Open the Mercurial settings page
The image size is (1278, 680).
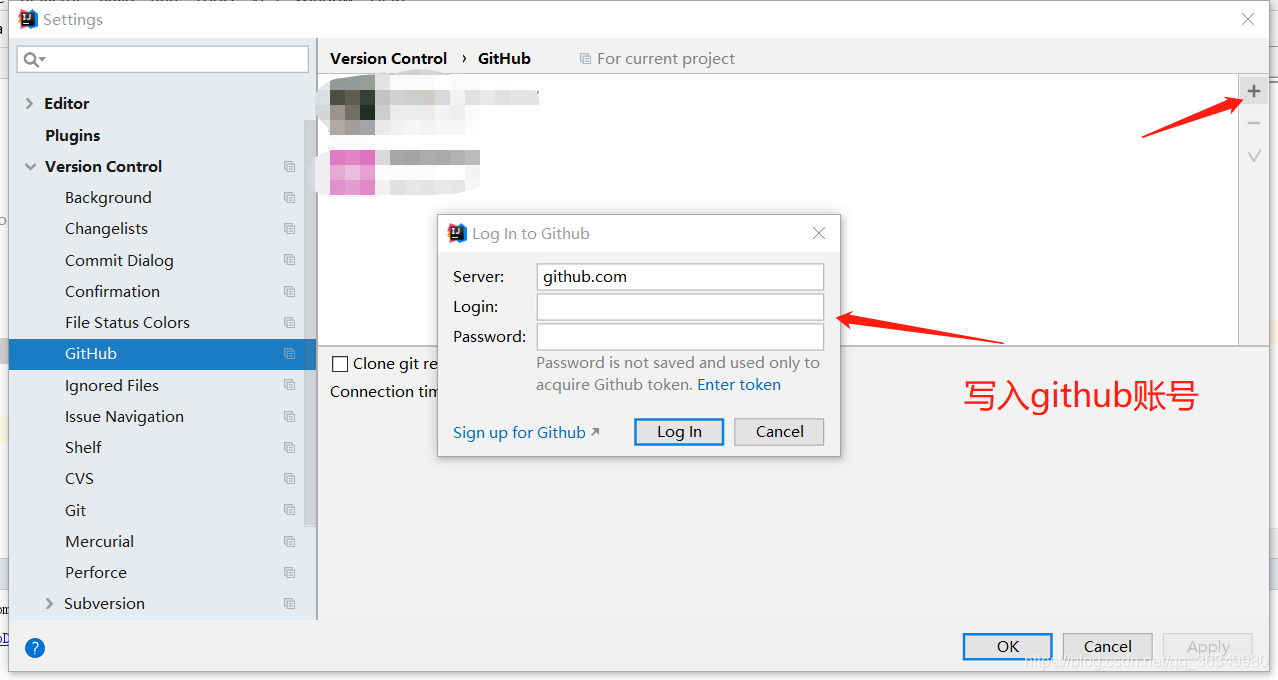(x=99, y=542)
